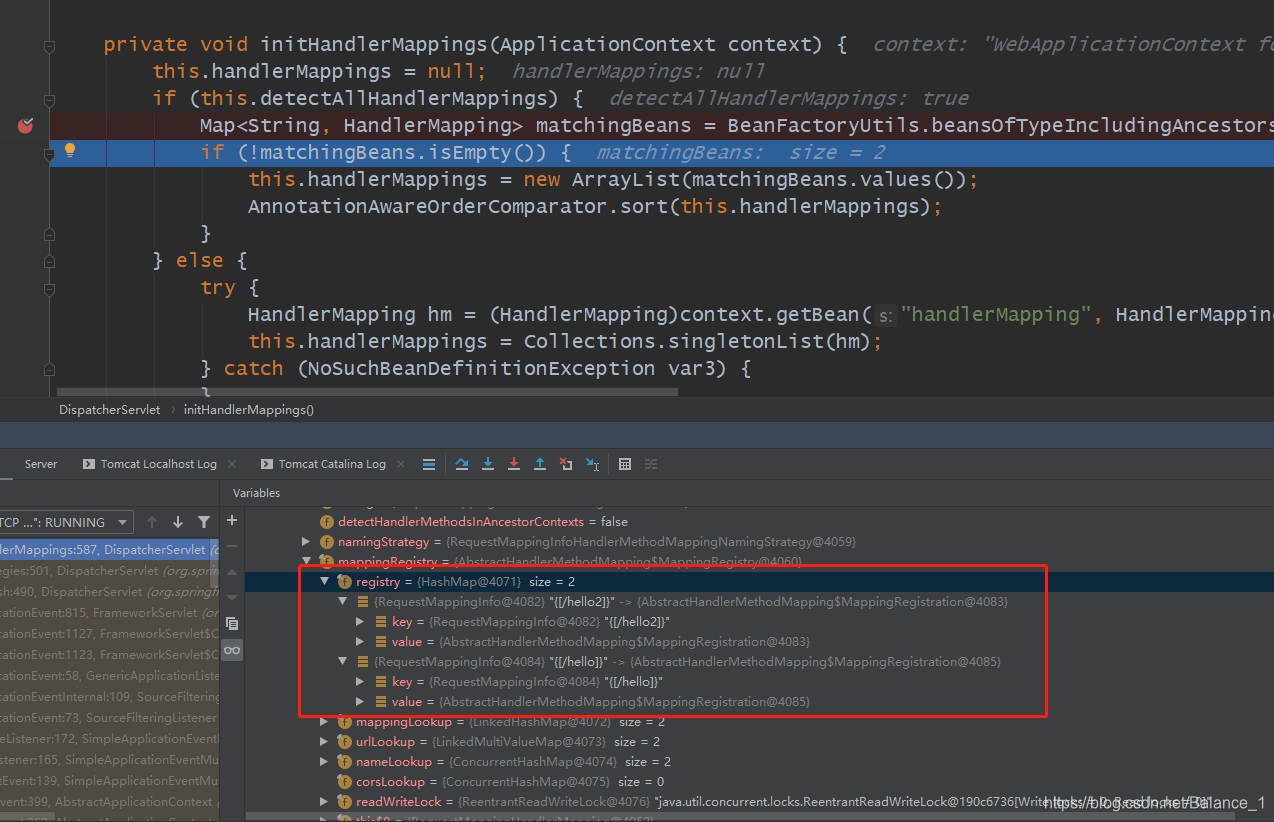The image size is (1274, 822).
Task: Click initHandlerMappings() in the breadcrumb bar
Action: coord(248,410)
